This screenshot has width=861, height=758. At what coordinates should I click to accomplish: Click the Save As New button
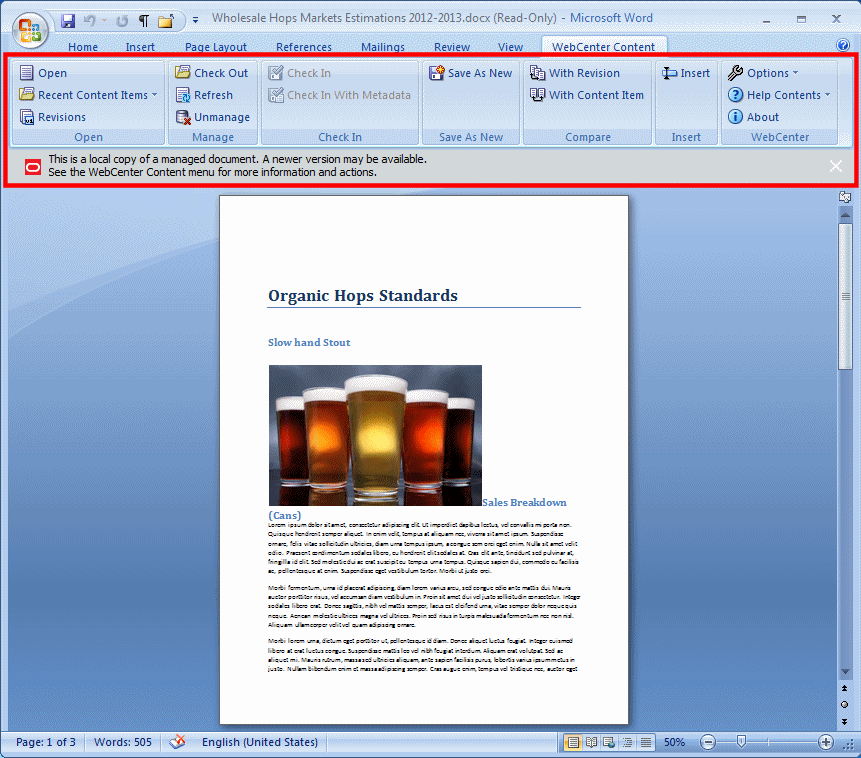pyautogui.click(x=471, y=73)
